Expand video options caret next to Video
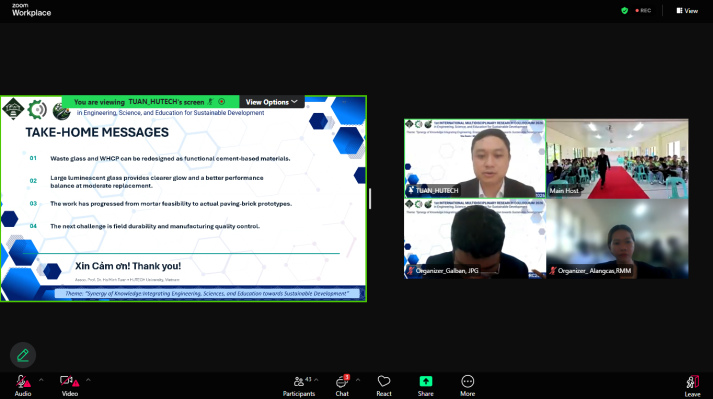Screen dimensions: 713x399 (x=88, y=380)
